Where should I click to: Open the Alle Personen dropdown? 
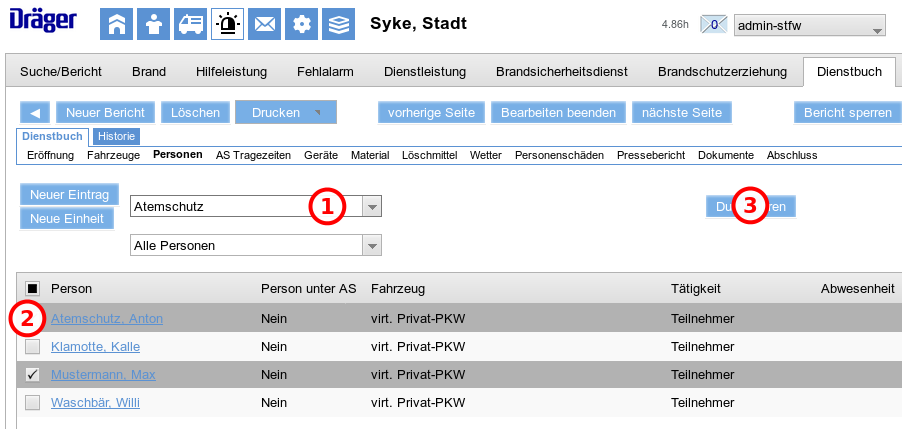click(371, 245)
